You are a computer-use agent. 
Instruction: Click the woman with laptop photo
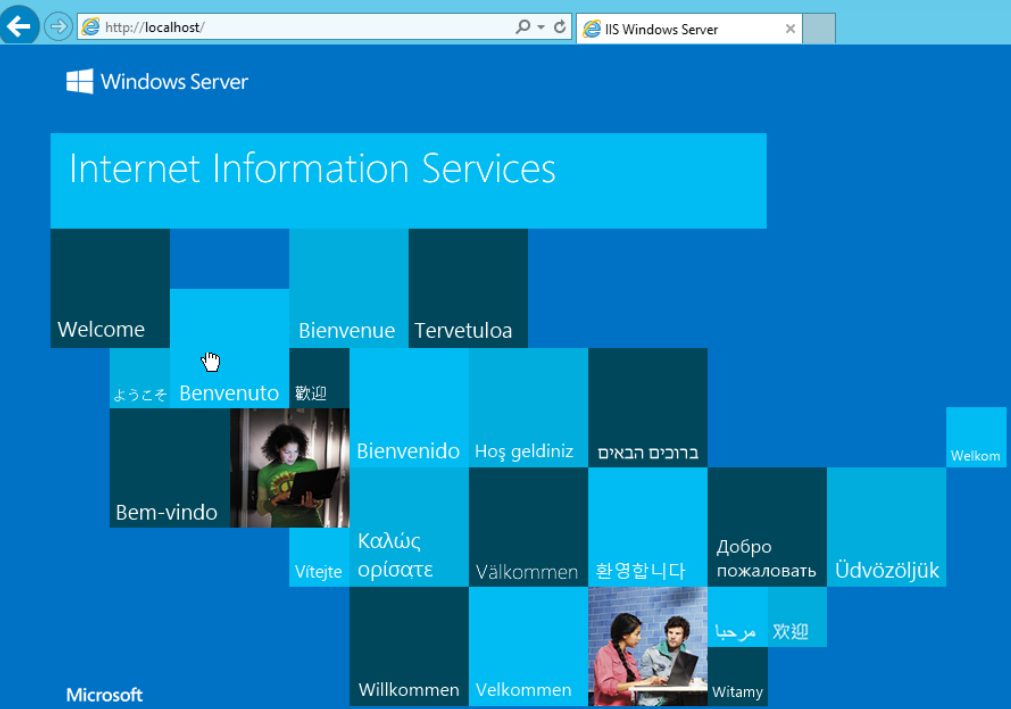290,468
